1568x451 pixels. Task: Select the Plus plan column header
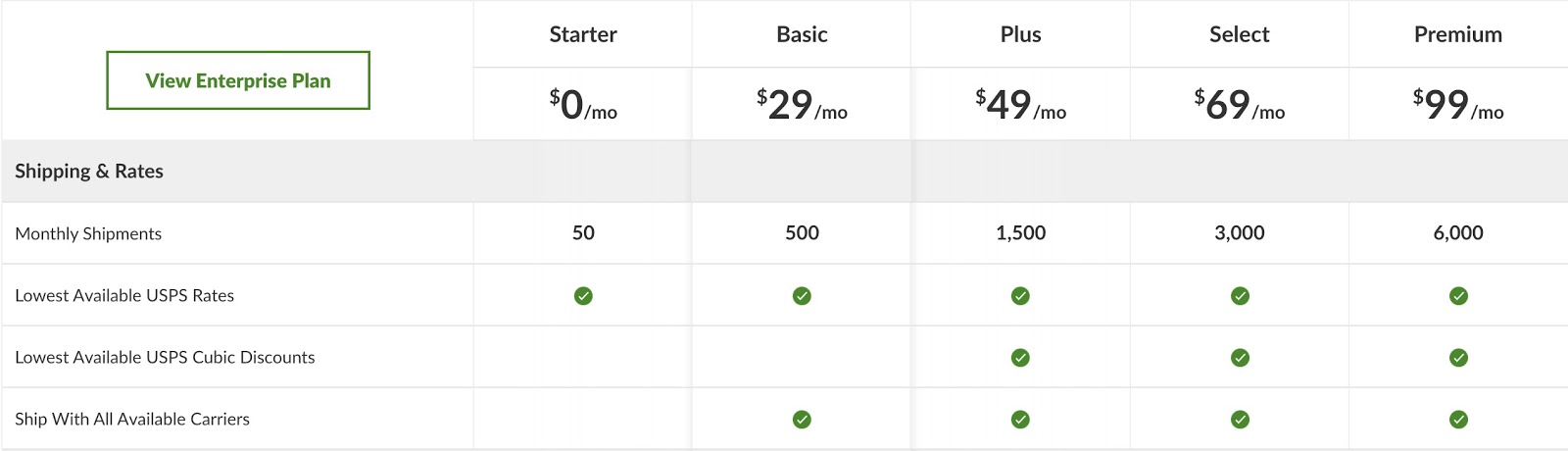[x=1020, y=34]
